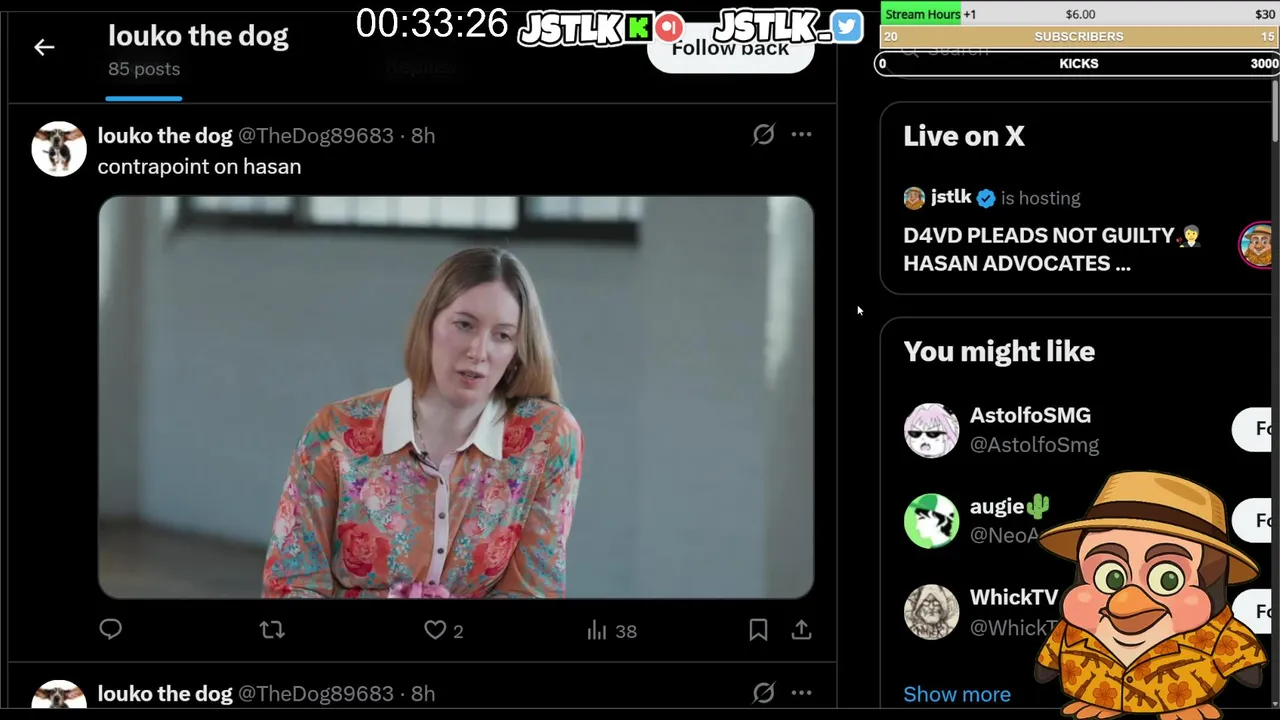Open AstolfoSMG profile avatar

point(931,430)
